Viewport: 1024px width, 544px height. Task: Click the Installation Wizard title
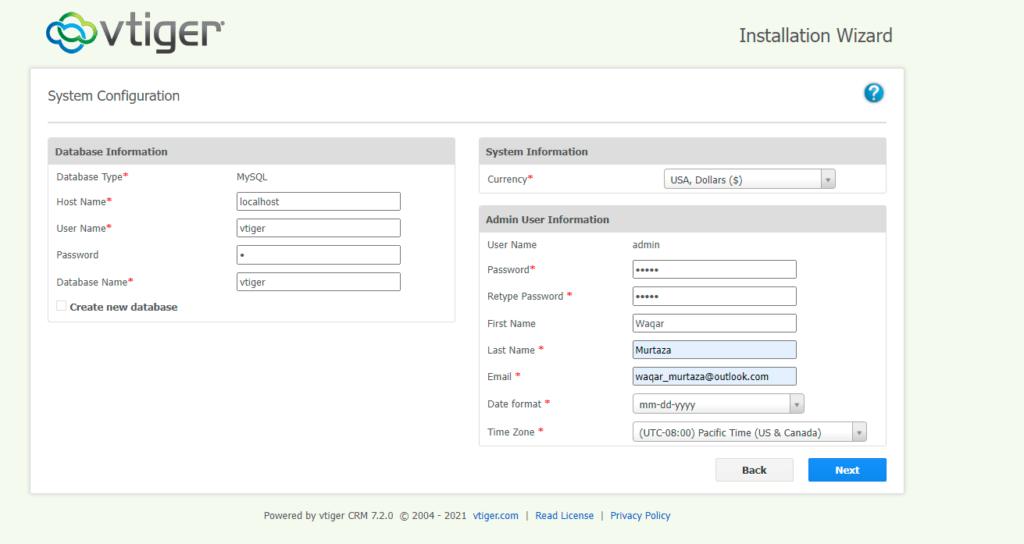click(816, 35)
